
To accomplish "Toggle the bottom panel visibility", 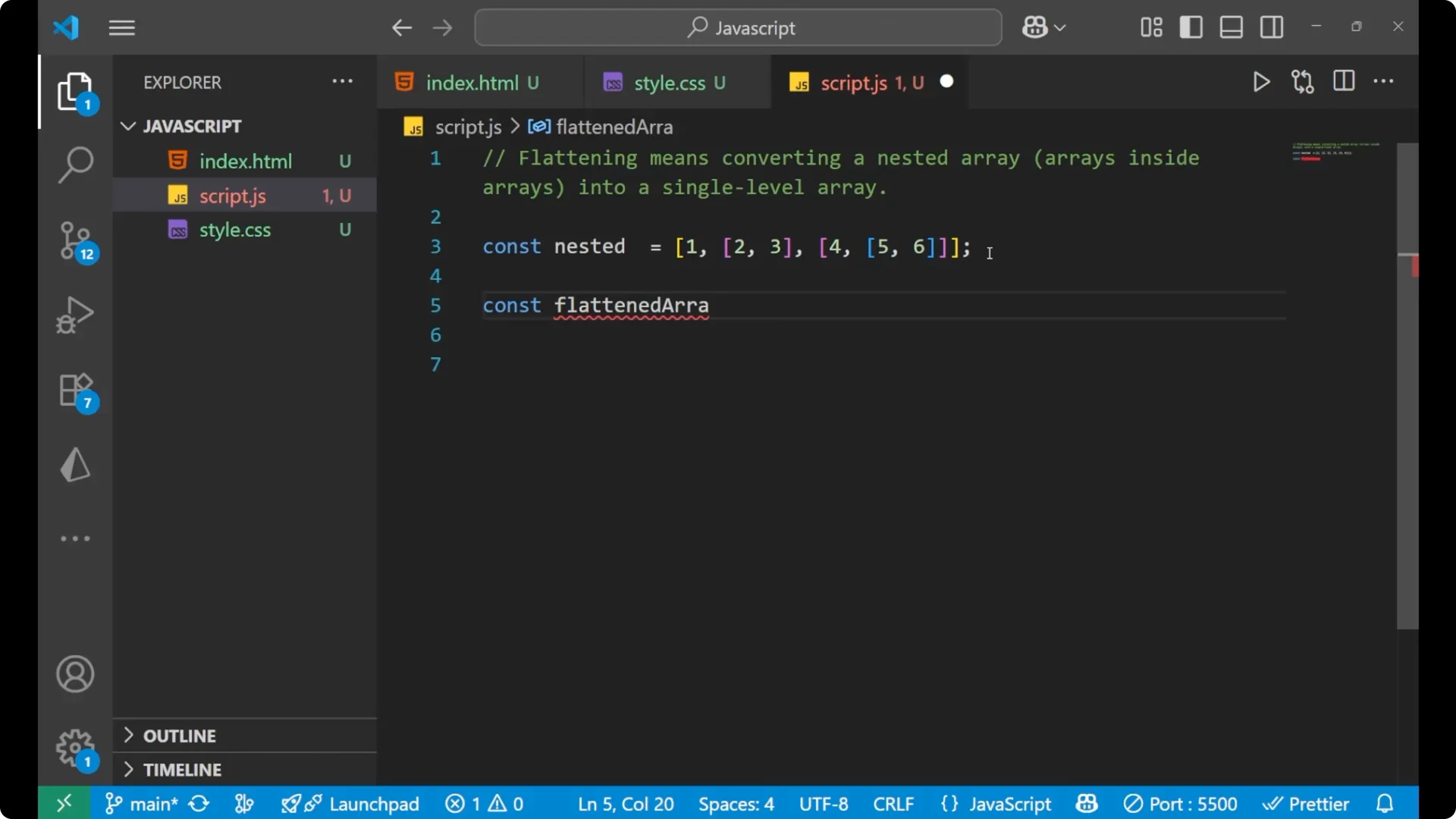I will pos(1230,27).
